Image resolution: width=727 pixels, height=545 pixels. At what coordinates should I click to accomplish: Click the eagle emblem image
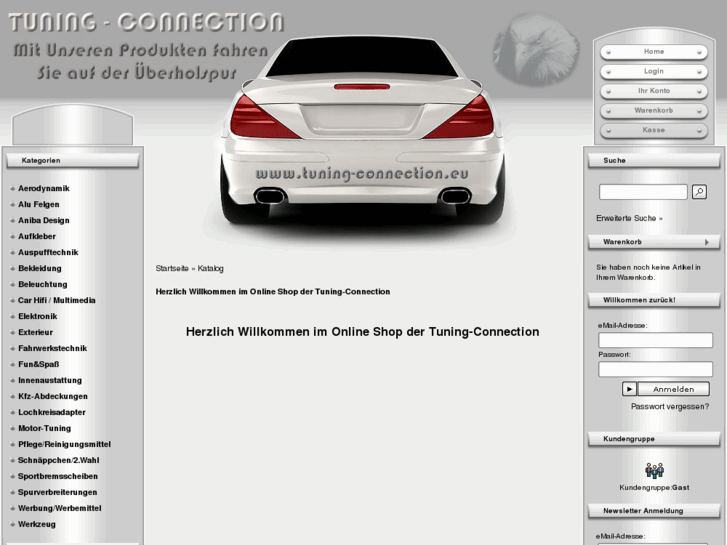tap(536, 50)
